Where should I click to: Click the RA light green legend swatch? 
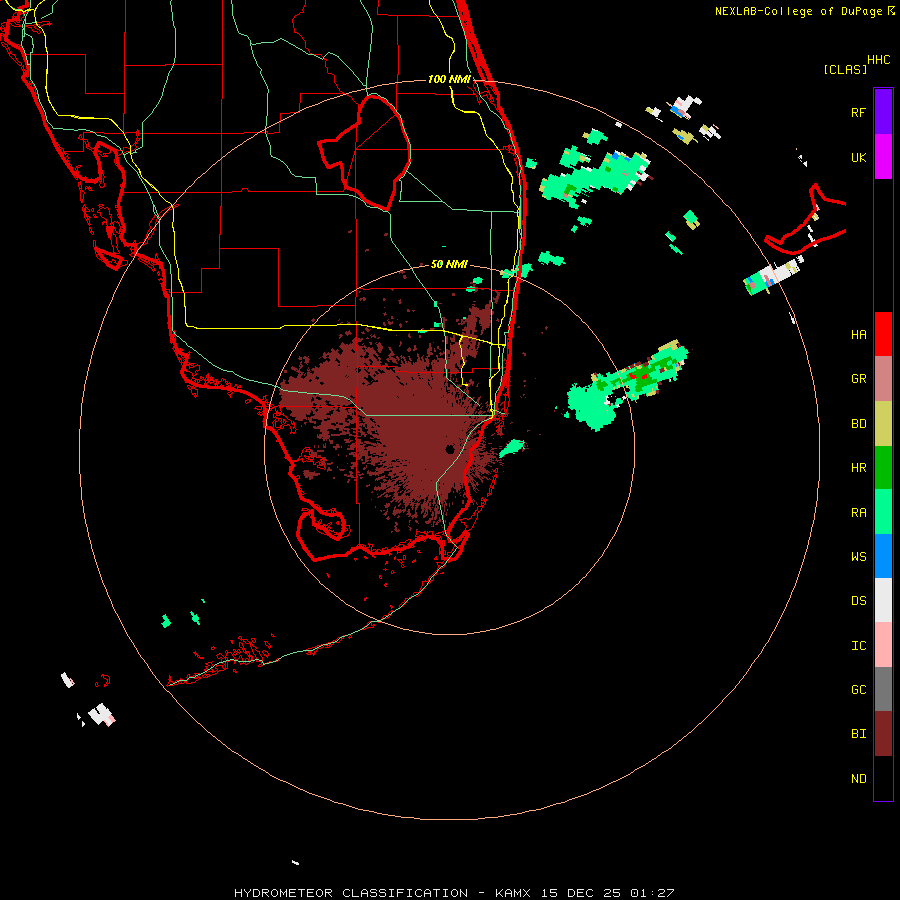pos(883,512)
